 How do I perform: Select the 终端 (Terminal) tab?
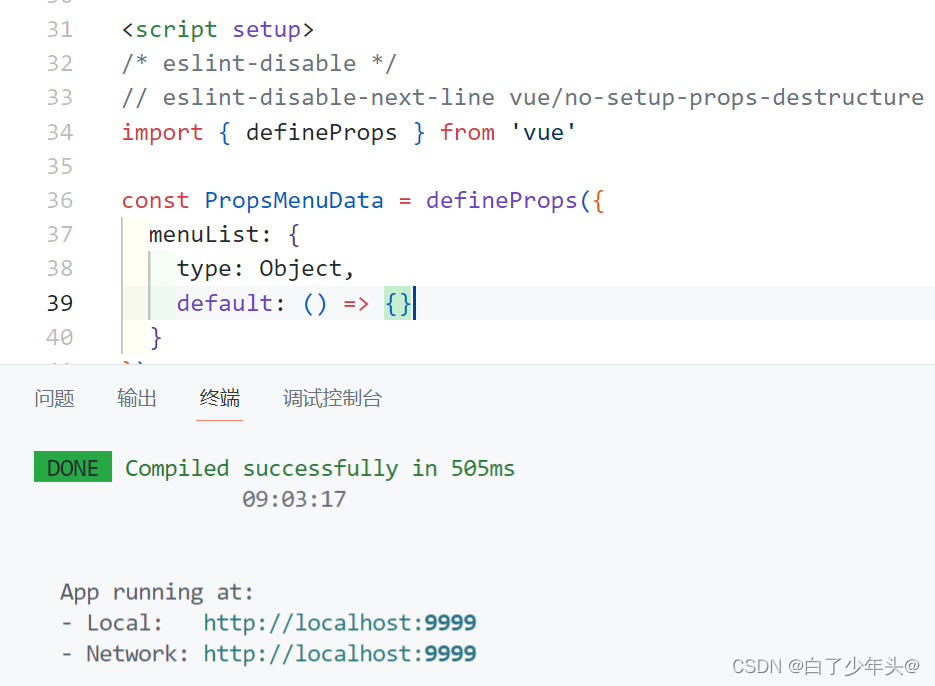coord(219,398)
